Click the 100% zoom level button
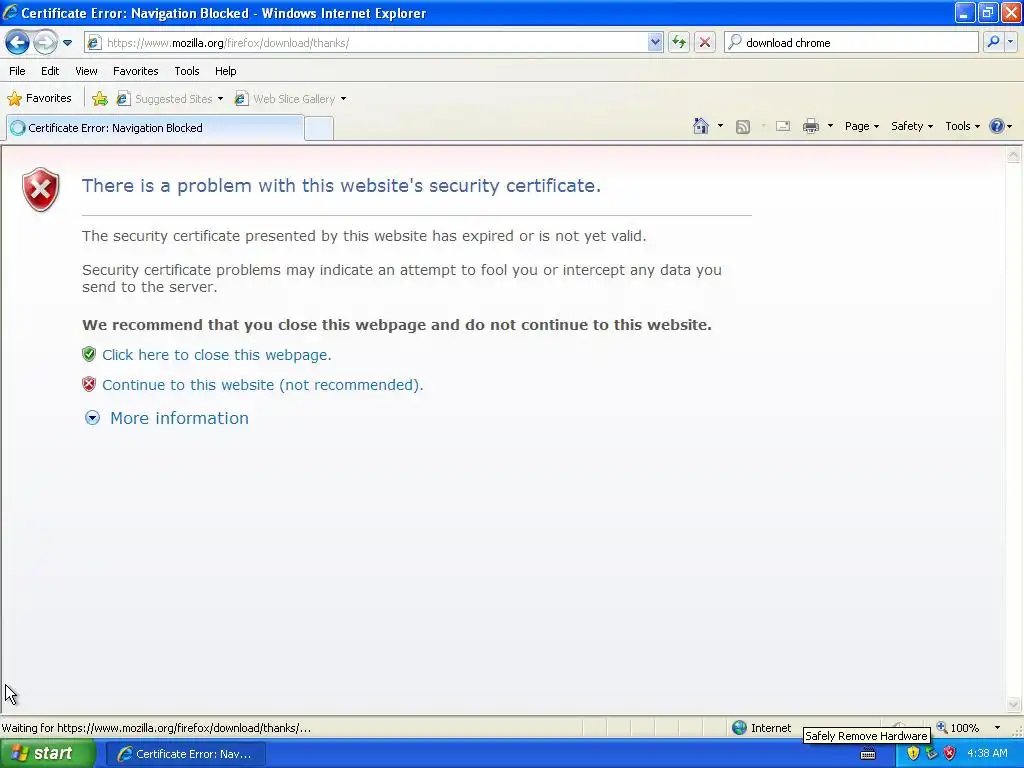Image resolution: width=1024 pixels, height=768 pixels. pyautogui.click(x=958, y=728)
